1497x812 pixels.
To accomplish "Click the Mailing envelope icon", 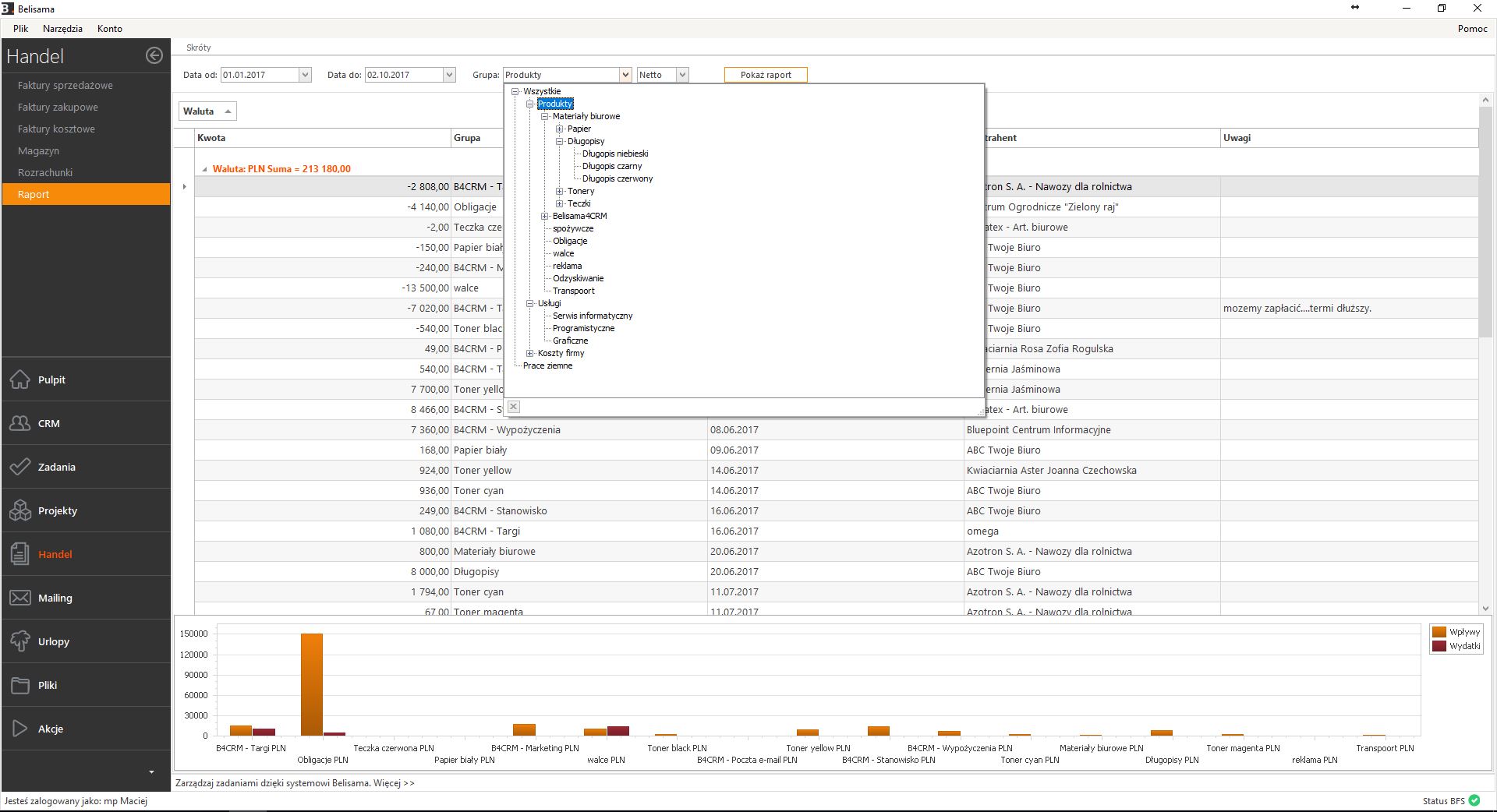I will pyautogui.click(x=19, y=598).
